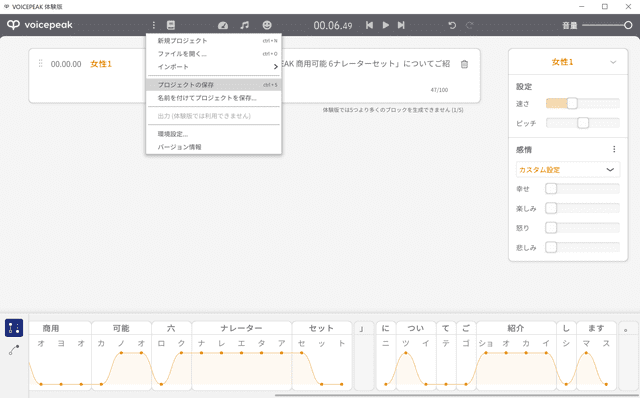640x398 pixels.
Task: Play the narration
Action: (x=385, y=25)
